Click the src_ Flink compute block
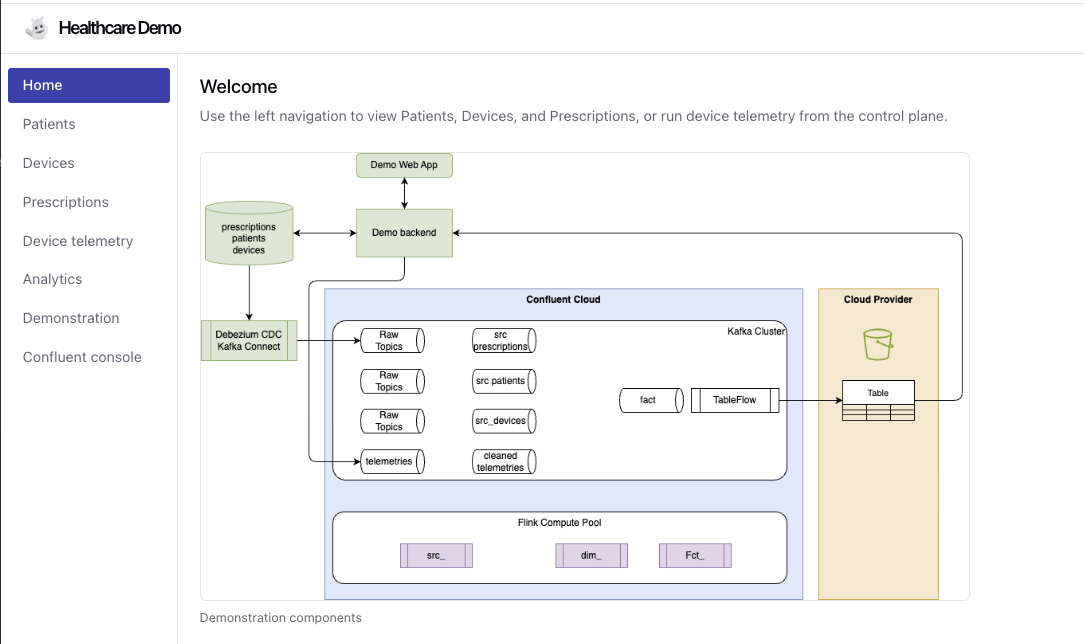 point(436,555)
